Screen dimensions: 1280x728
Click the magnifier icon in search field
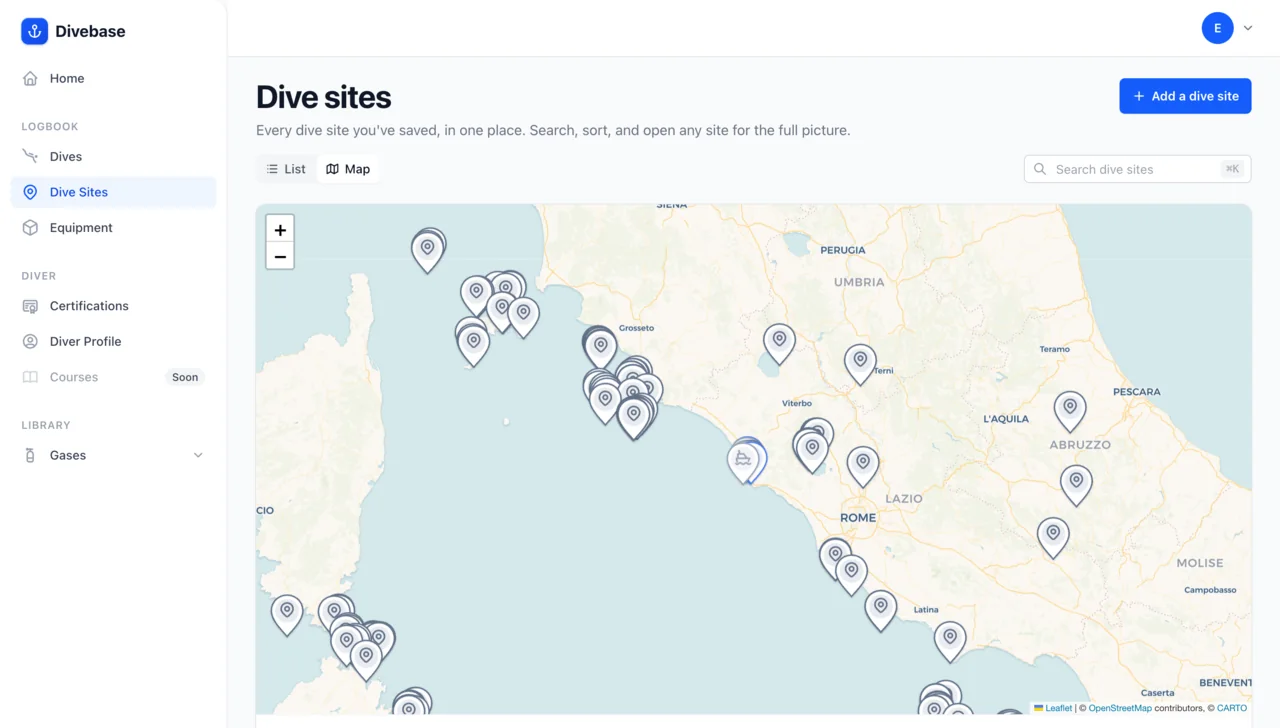pos(1040,169)
